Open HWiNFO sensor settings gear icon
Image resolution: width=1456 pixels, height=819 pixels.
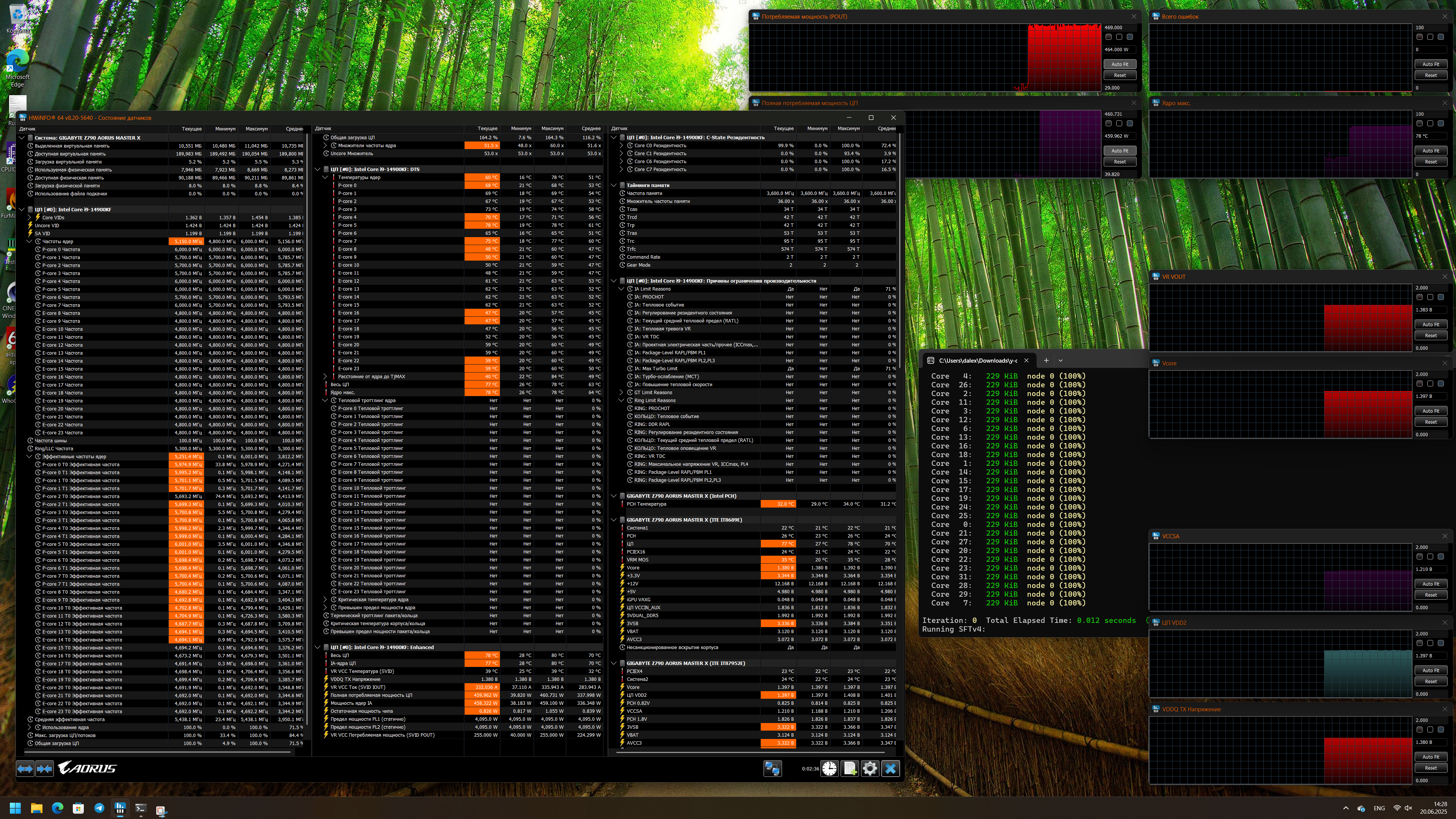[870, 768]
